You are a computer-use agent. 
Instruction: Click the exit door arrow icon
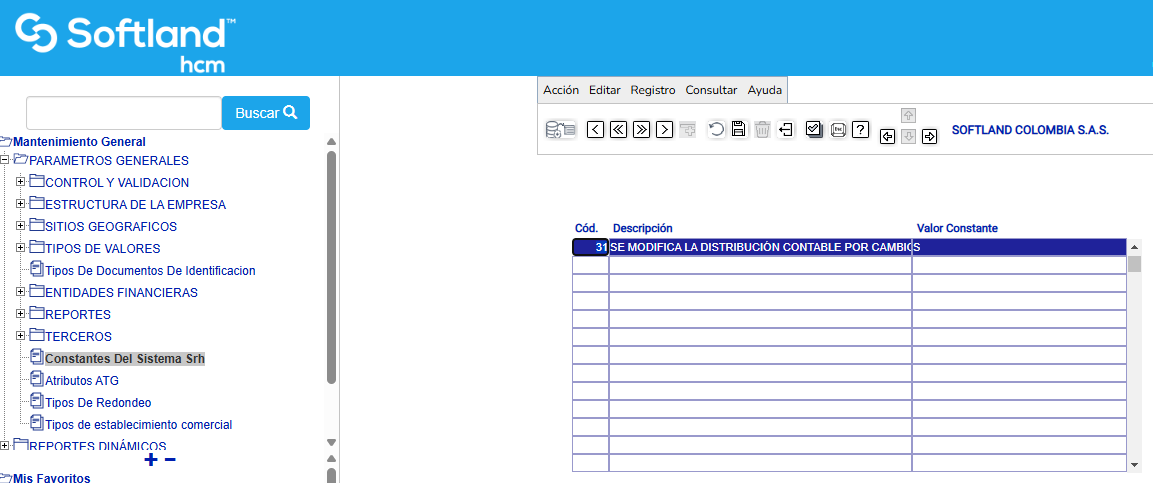(786, 129)
